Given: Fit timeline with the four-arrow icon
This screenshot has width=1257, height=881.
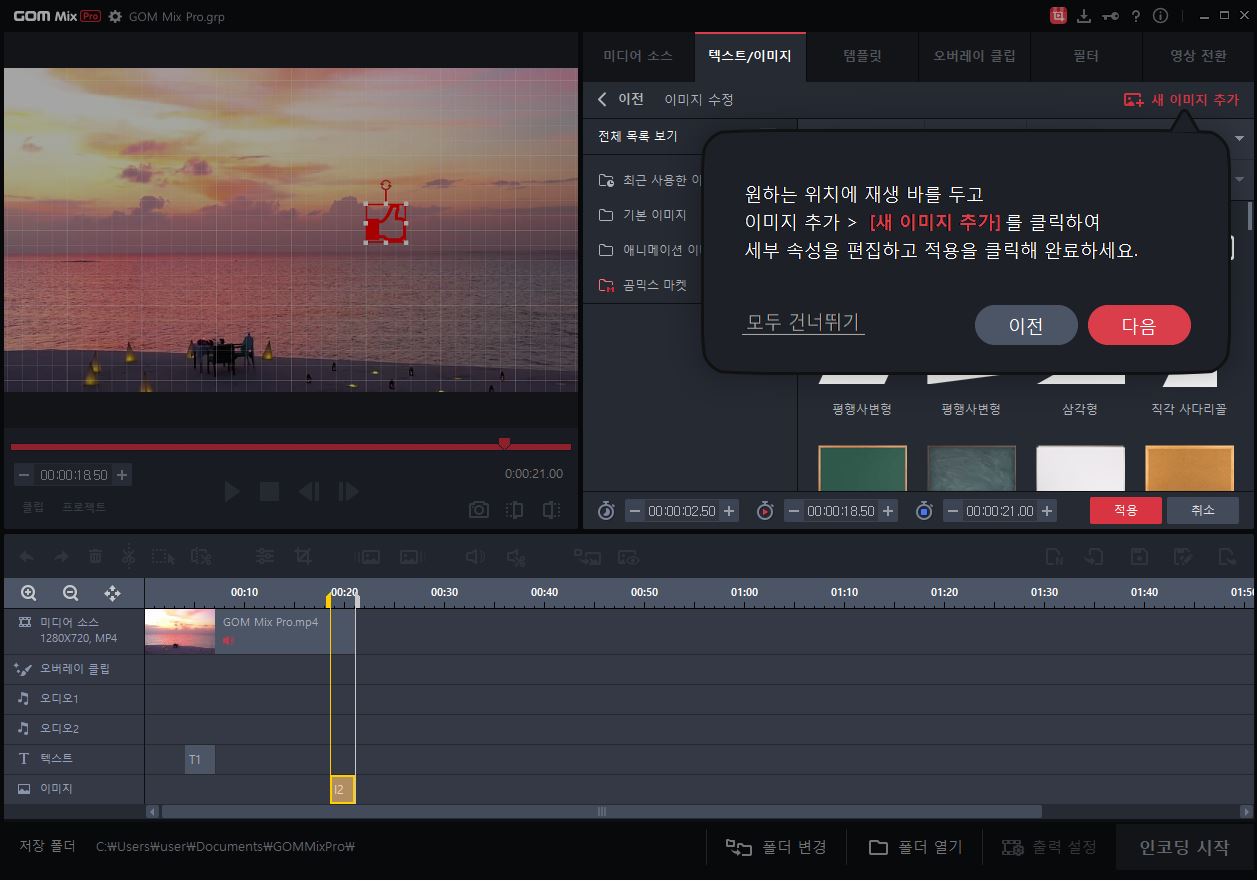Looking at the screenshot, I should point(112,593).
